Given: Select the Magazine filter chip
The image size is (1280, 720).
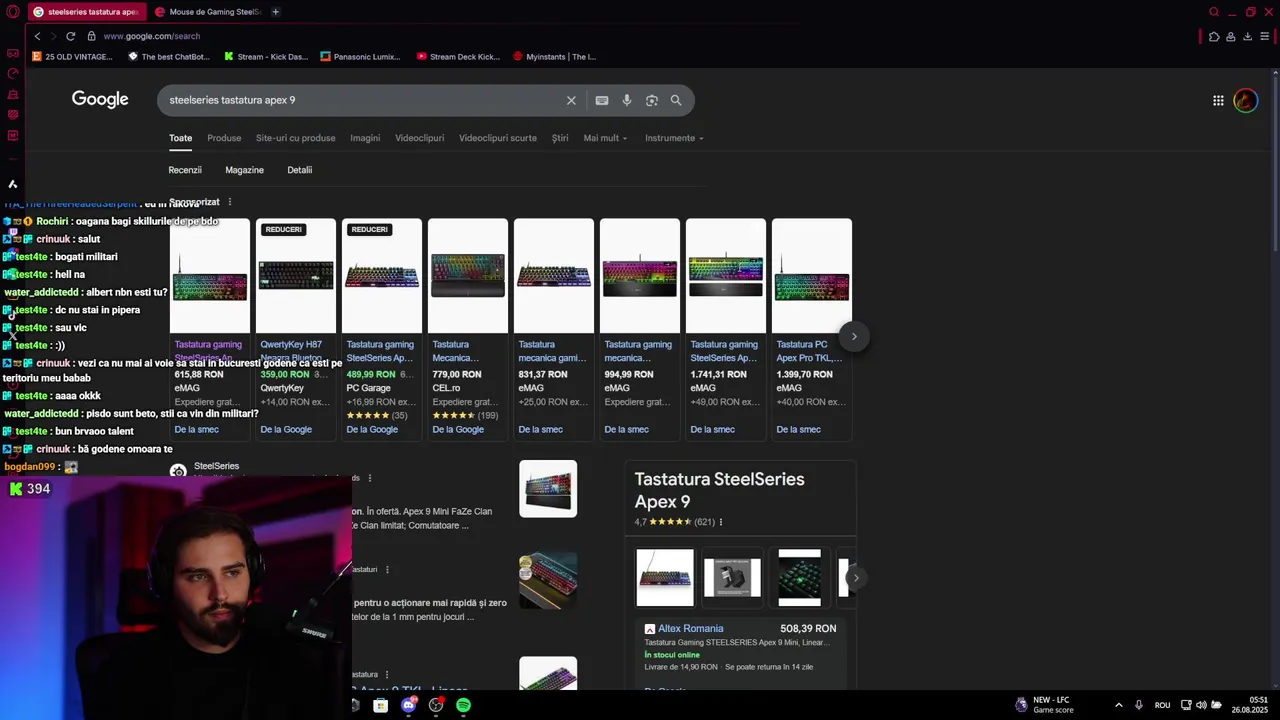Looking at the screenshot, I should tap(244, 170).
